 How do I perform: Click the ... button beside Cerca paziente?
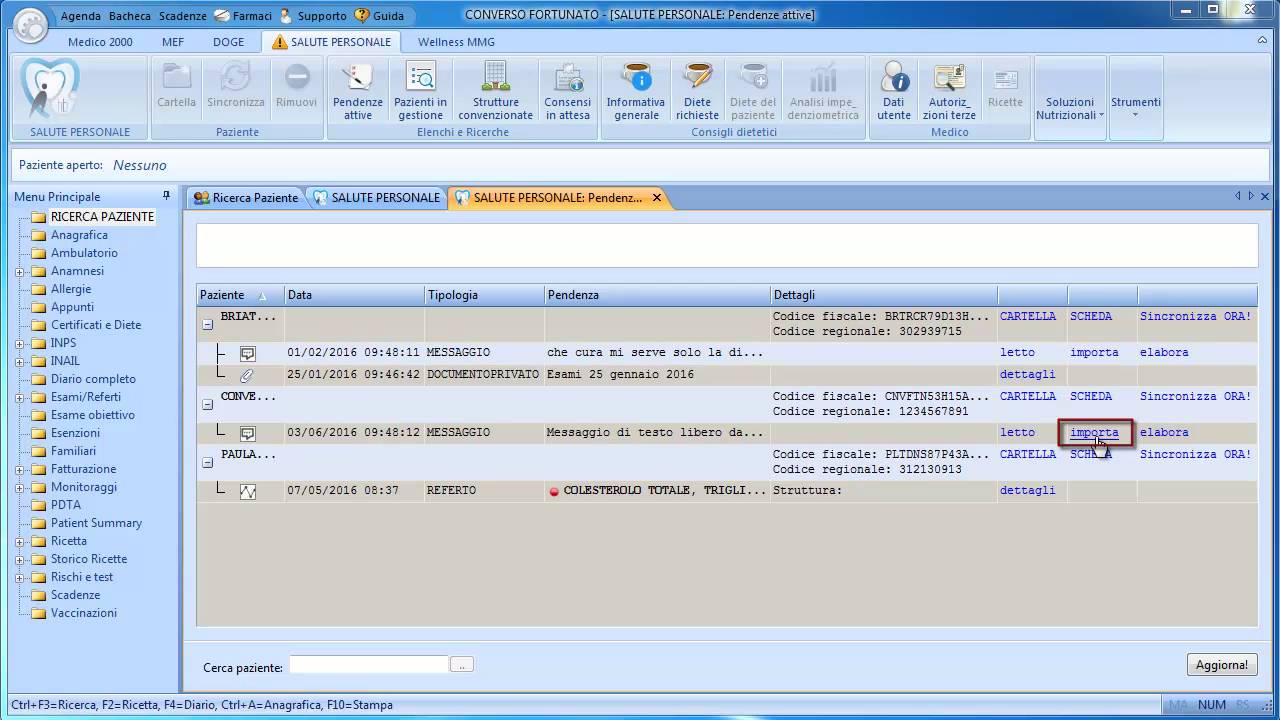point(461,665)
